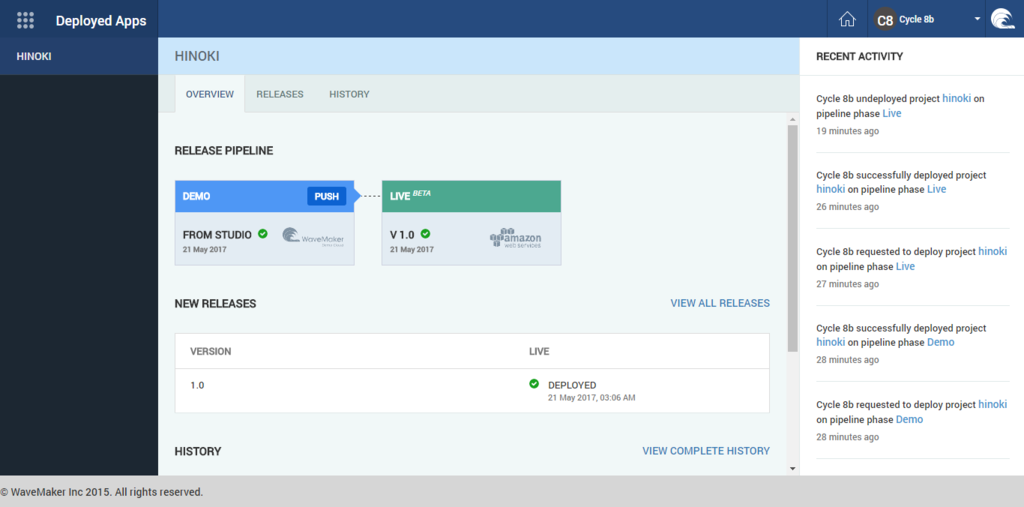The height and width of the screenshot is (507, 1024).
Task: Click the RECENT ACTIVITY heading
Action: (859, 56)
